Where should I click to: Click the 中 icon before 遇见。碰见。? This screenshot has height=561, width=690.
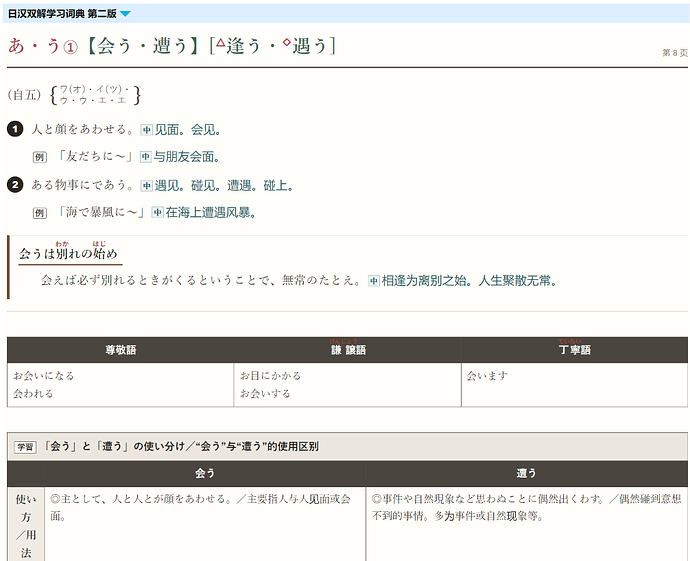[x=147, y=186]
